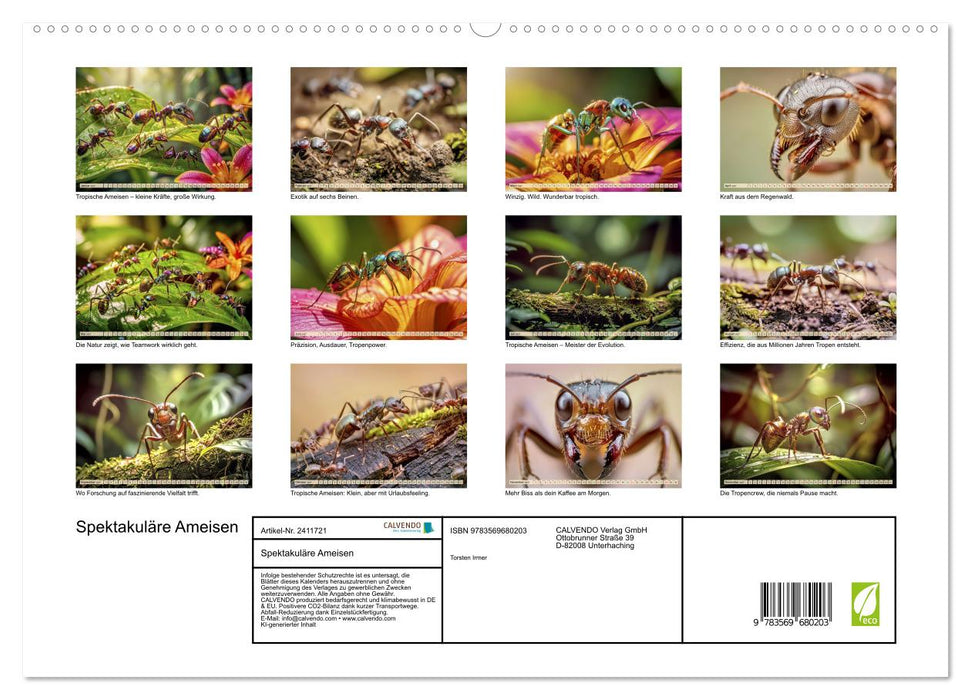Viewport: 971px width, 700px height.
Task: Click author name 'Torsten Irmer'
Action: click(x=469, y=558)
